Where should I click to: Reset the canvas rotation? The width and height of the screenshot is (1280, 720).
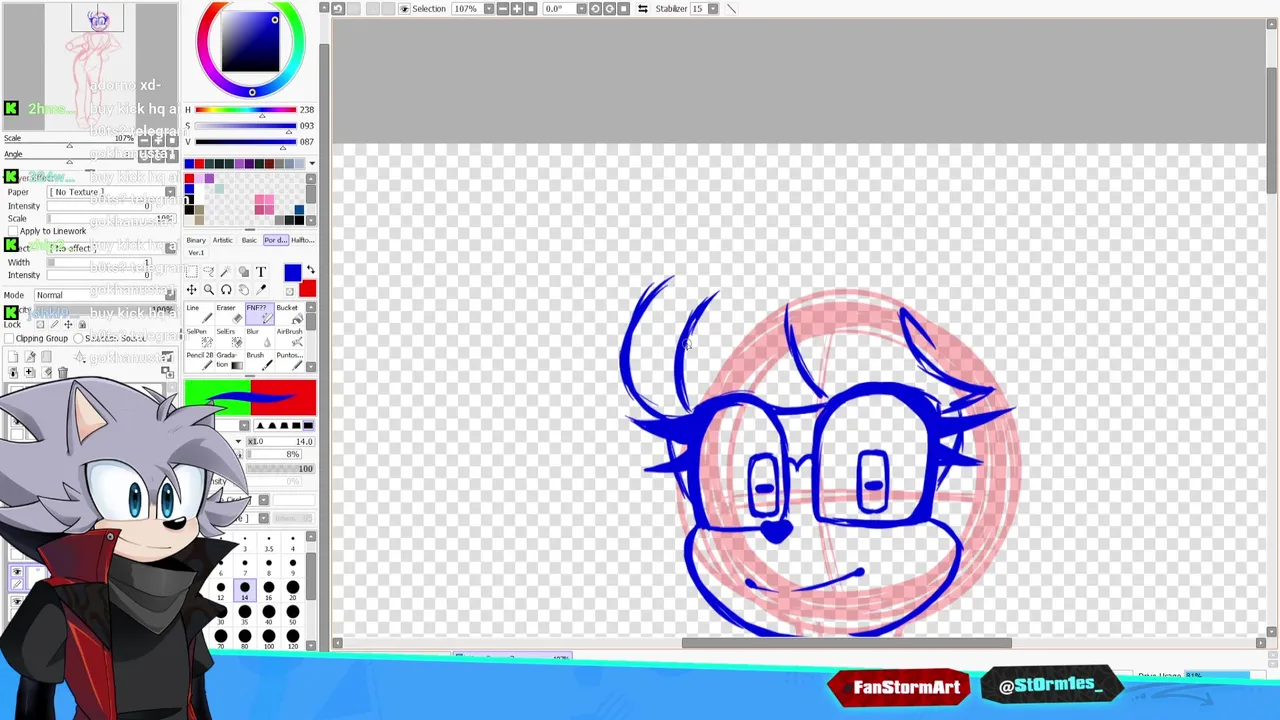[623, 8]
